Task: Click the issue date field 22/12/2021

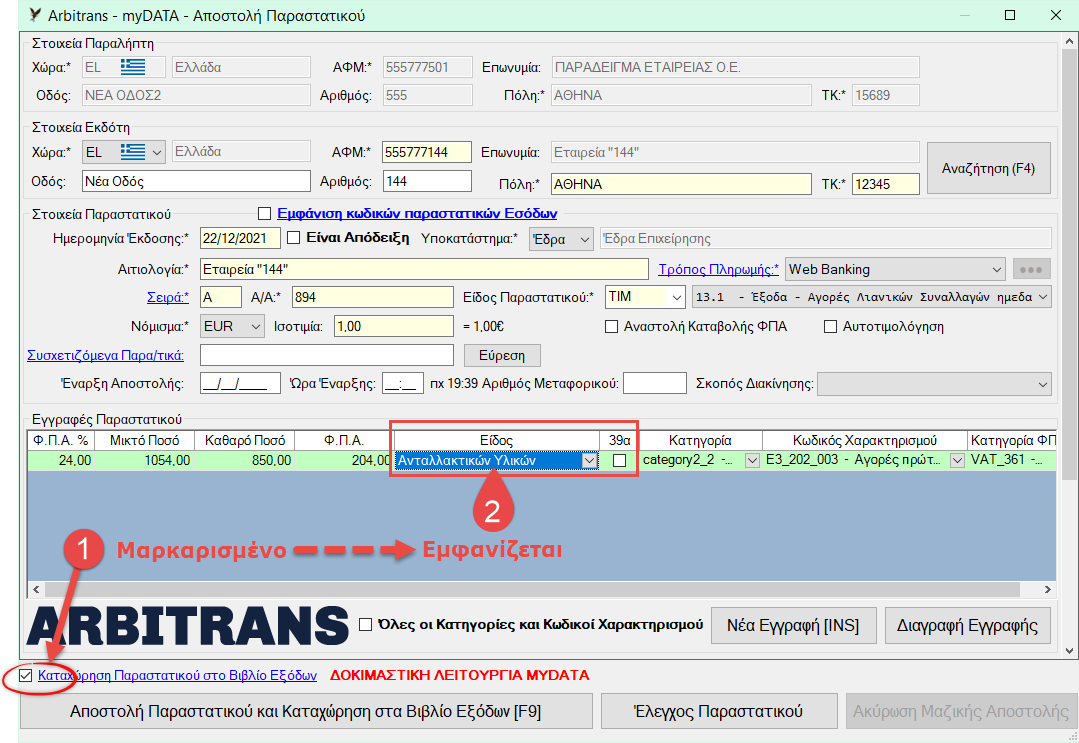Action: pyautogui.click(x=240, y=238)
